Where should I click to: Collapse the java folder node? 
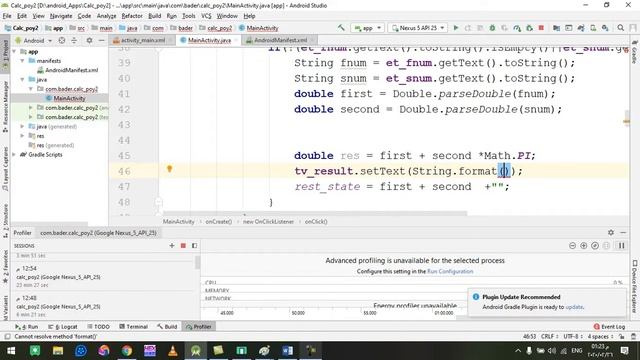pos(22,80)
